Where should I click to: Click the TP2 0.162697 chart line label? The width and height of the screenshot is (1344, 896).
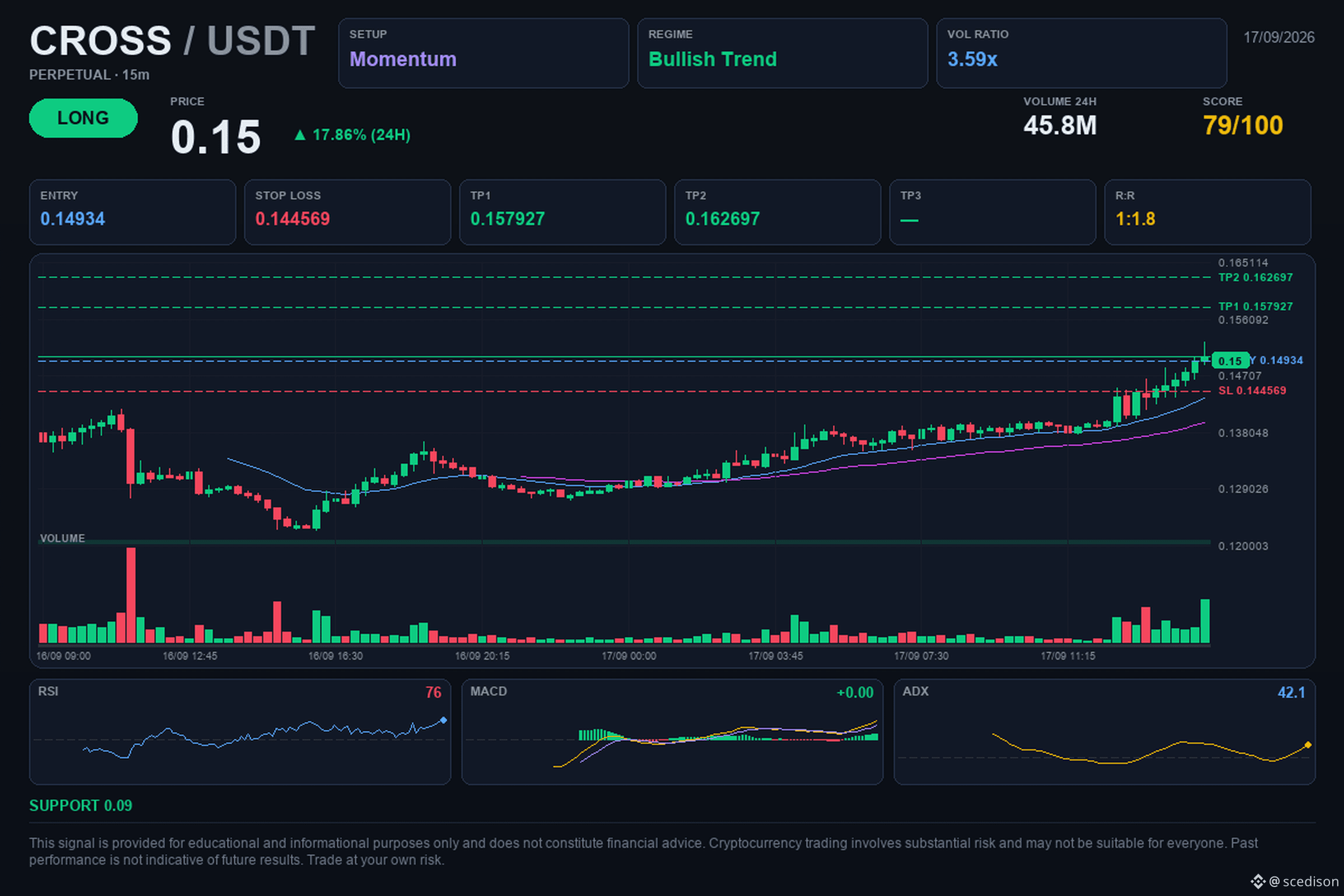pos(1256,277)
